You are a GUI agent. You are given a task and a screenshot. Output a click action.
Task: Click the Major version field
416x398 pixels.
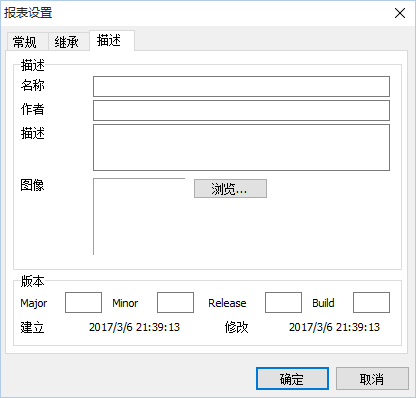(x=83, y=303)
